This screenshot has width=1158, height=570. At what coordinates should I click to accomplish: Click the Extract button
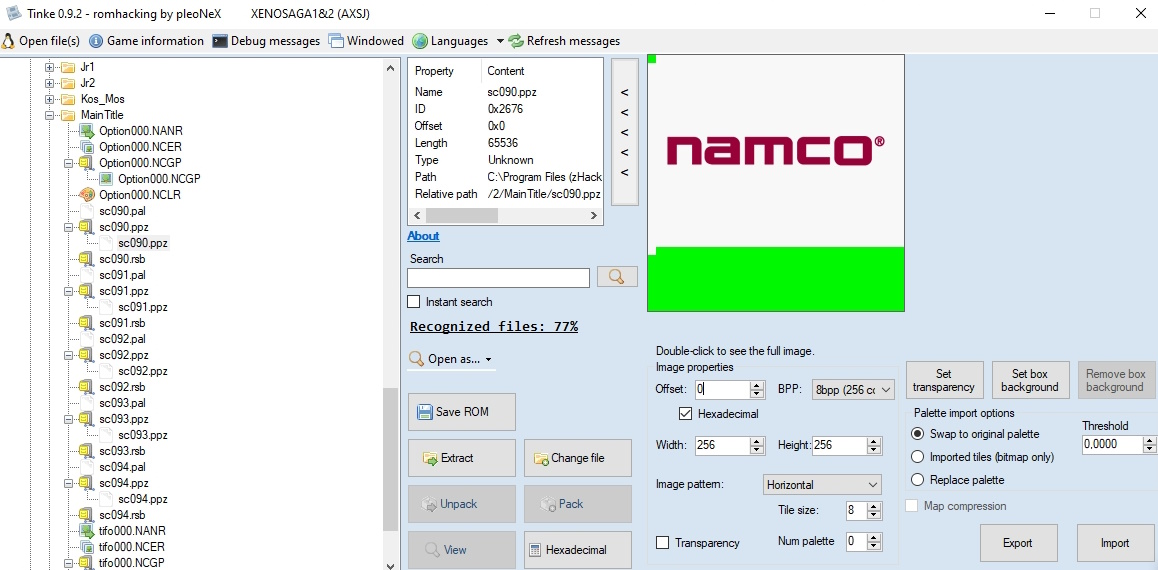click(x=462, y=459)
